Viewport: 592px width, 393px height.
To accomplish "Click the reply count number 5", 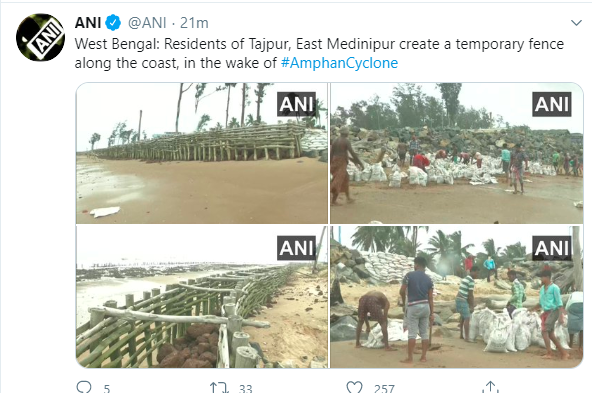I will [107, 388].
